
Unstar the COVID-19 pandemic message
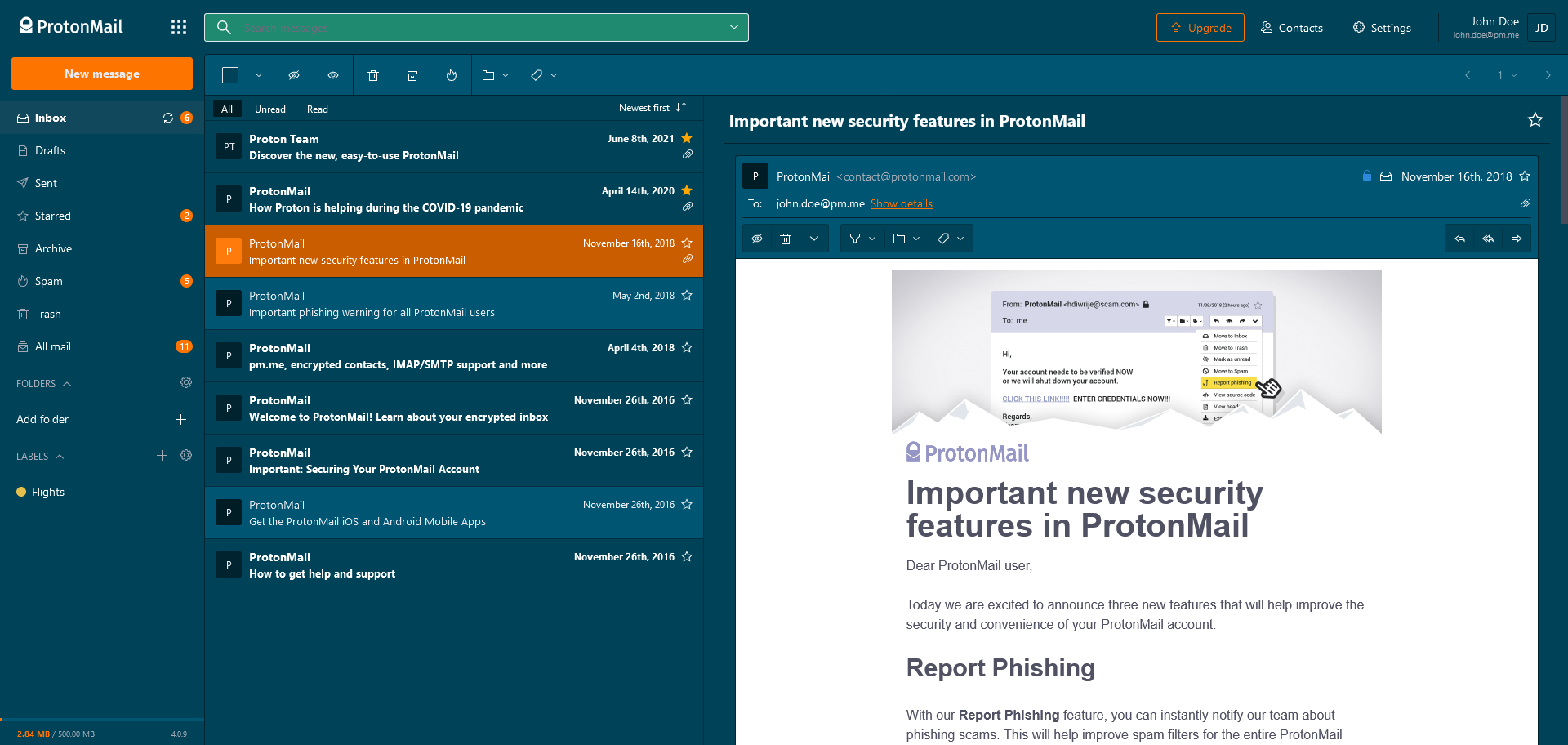click(x=687, y=190)
